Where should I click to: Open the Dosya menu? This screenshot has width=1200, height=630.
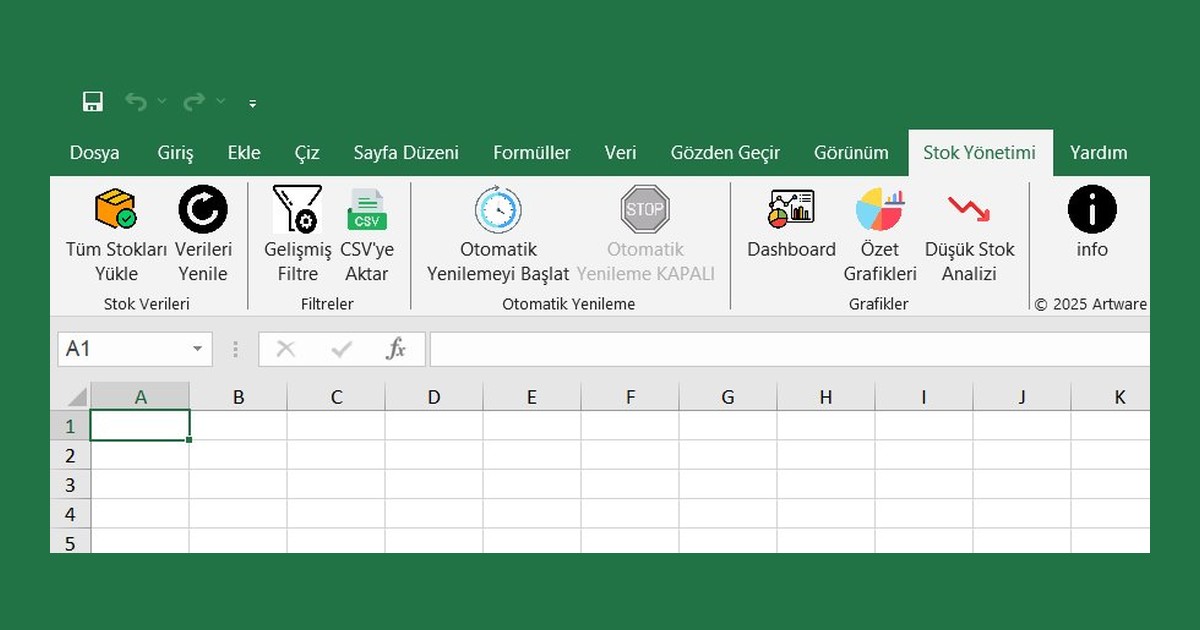pyautogui.click(x=93, y=152)
